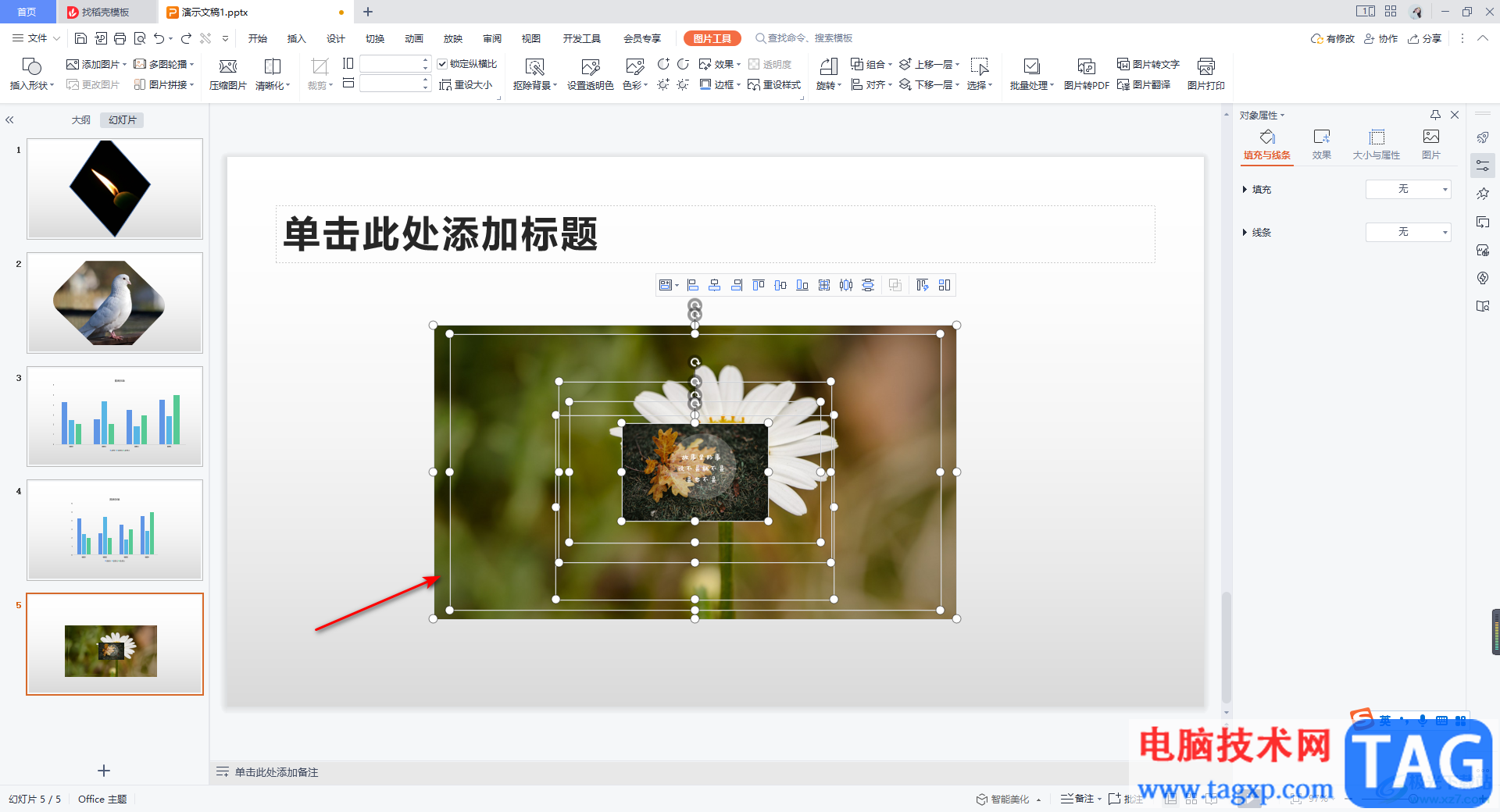Open the 抠除背景 remove background tool
Screen dimensions: 1500x812
(534, 74)
